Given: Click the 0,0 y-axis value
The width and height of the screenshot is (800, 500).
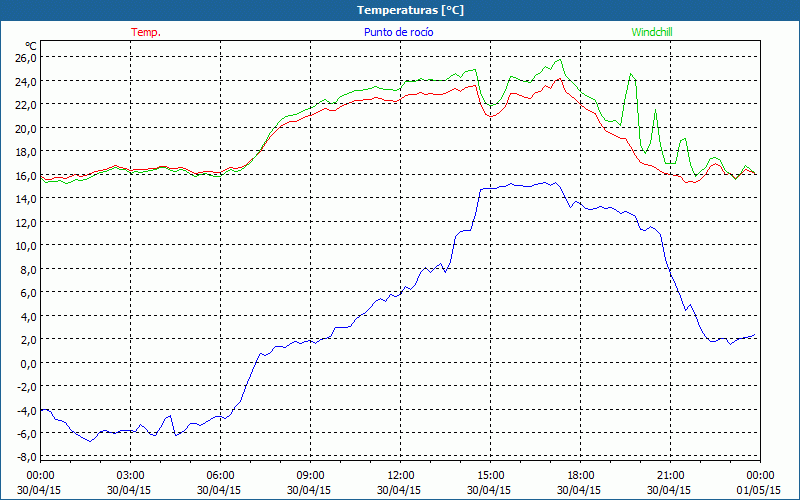Looking at the screenshot, I should pyautogui.click(x=28, y=364).
